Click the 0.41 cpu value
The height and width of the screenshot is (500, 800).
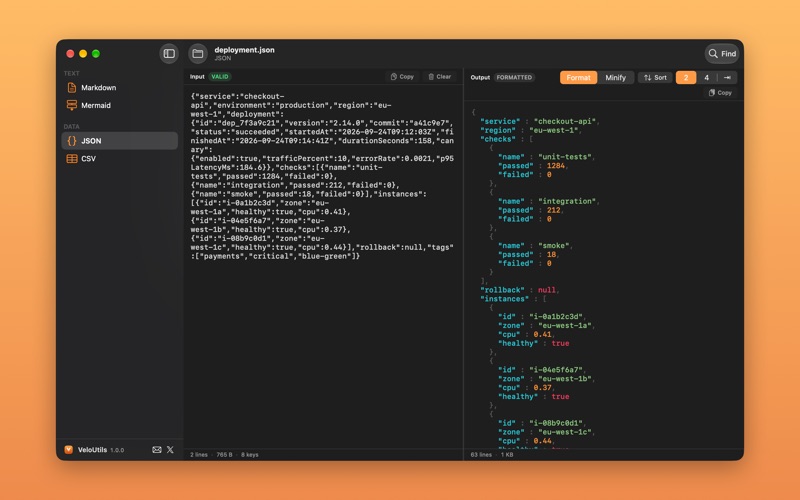(542, 335)
